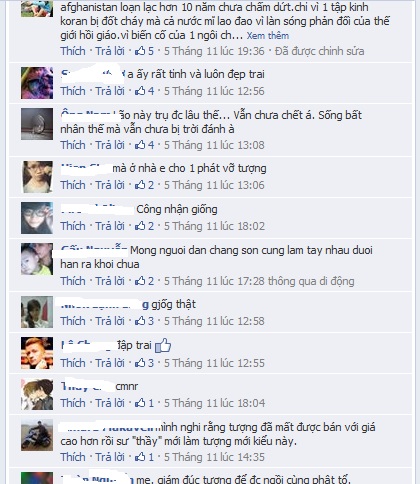This screenshot has height=484, width=420.
Task: Open avatar of girl with glasses at 13:06 comment
Action: pos(37,177)
